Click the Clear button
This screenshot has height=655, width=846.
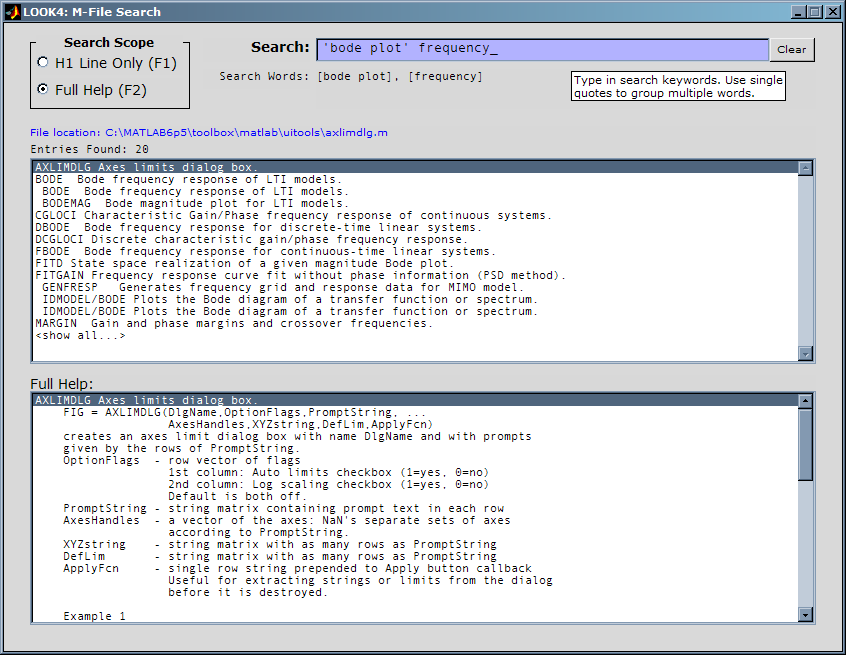coord(792,50)
